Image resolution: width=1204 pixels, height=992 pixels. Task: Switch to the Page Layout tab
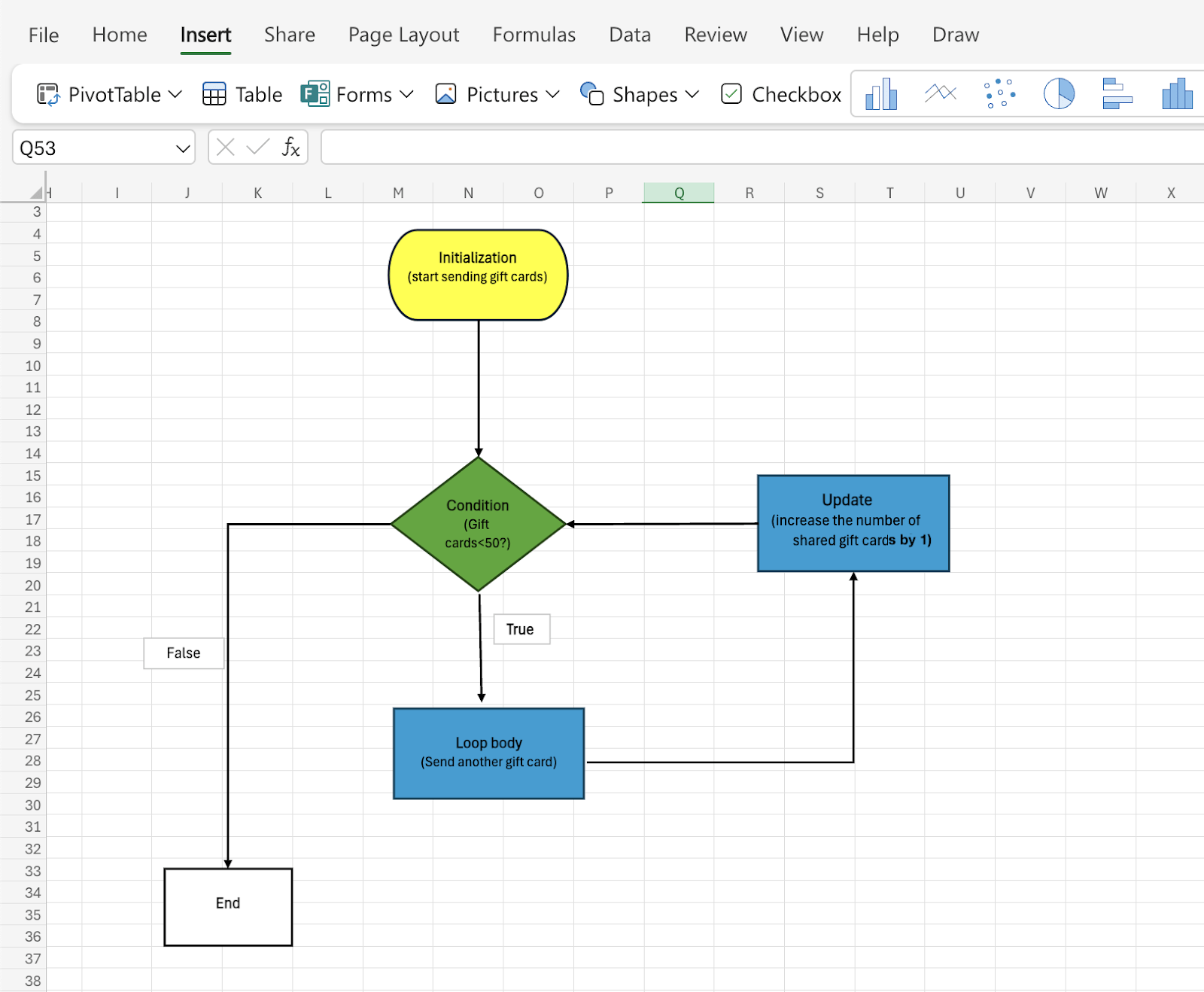403,35
